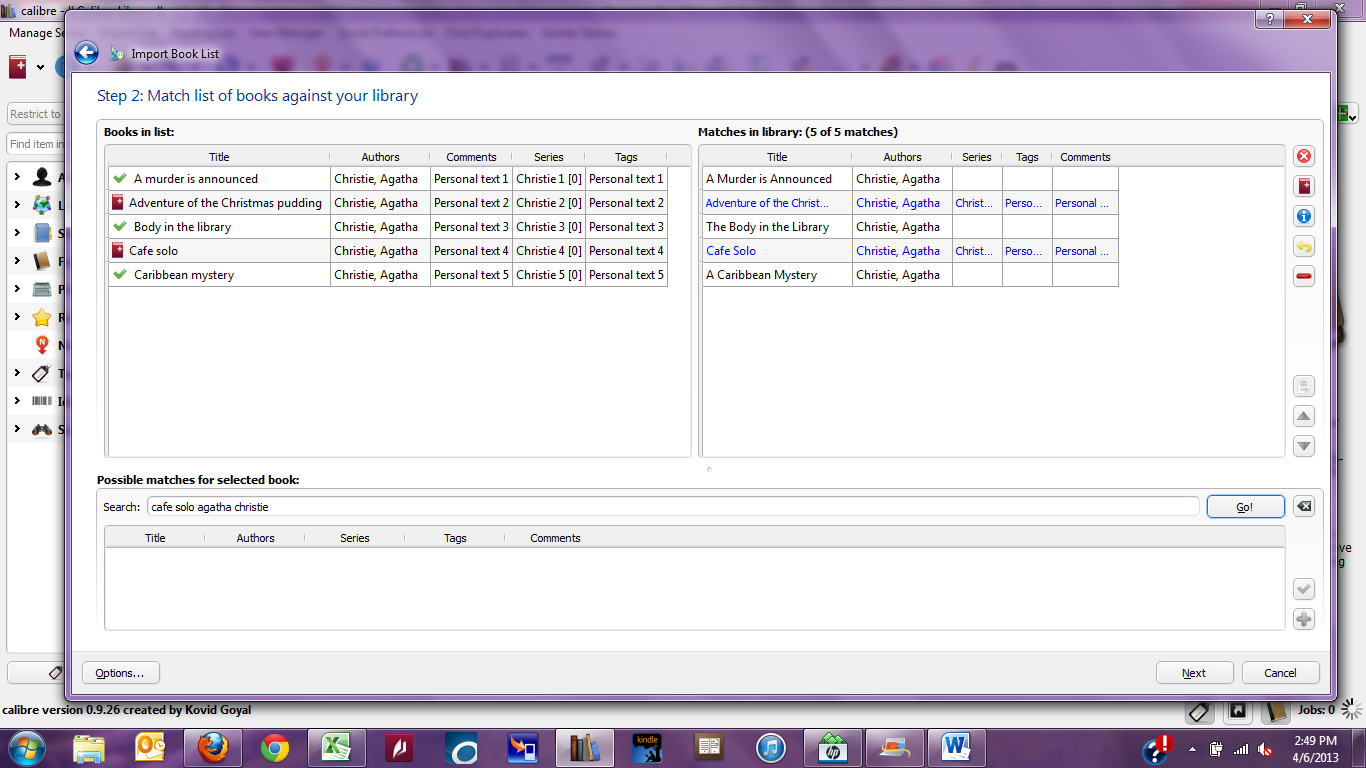Click the Restrict to field in calibre
Image resolution: width=1366 pixels, height=768 pixels.
coord(36,114)
